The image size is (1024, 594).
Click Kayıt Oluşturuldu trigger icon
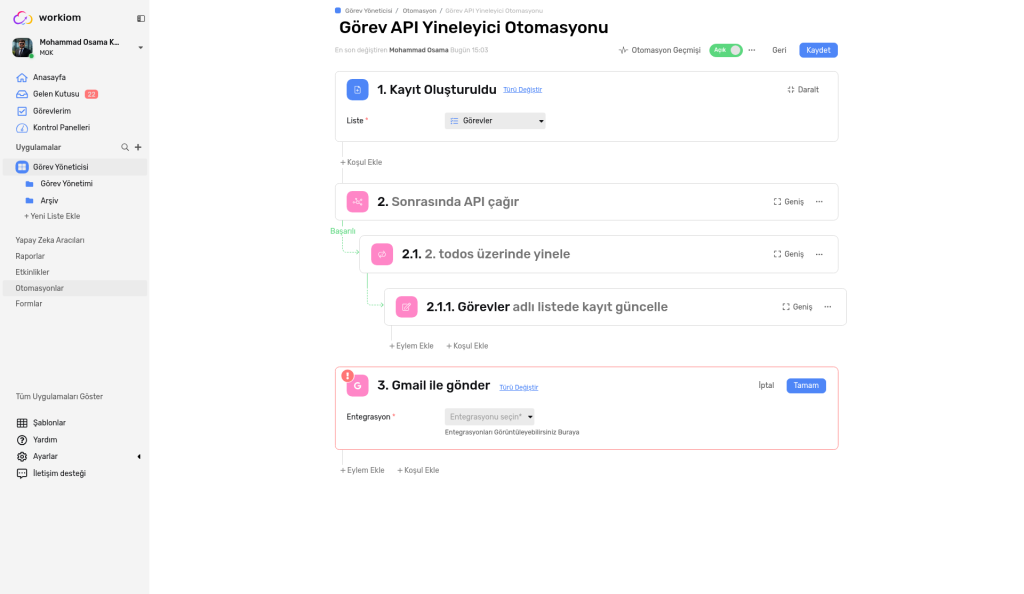(x=357, y=90)
